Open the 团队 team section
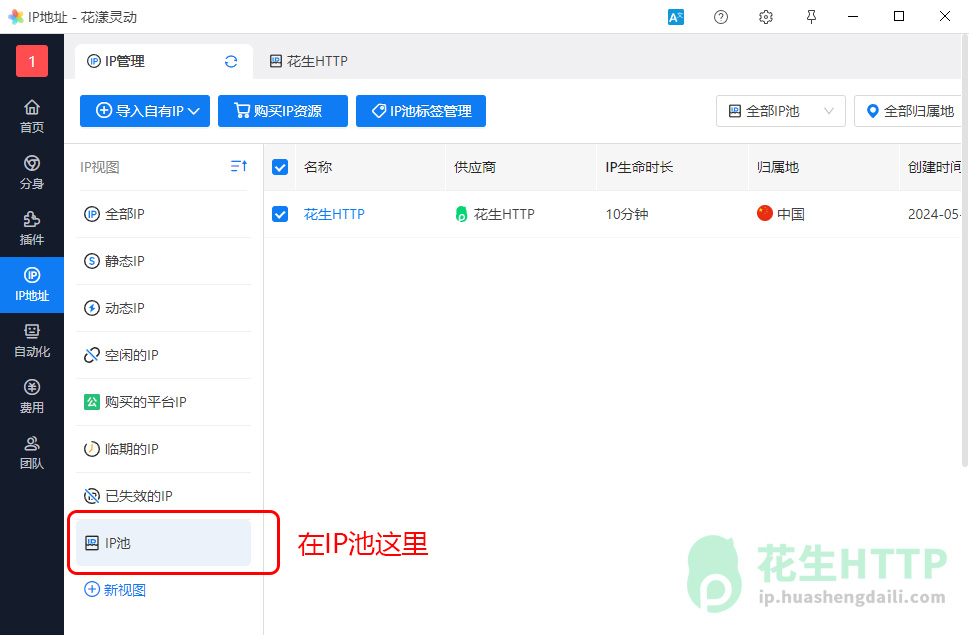Image resolution: width=969 pixels, height=635 pixels. tap(32, 453)
